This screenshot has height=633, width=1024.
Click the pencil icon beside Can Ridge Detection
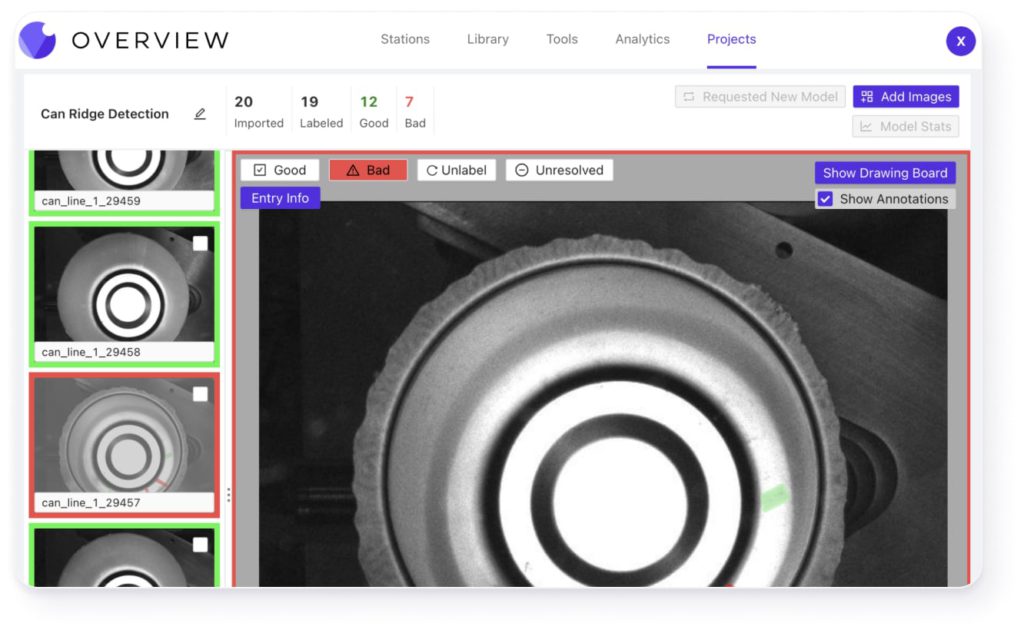(x=200, y=114)
